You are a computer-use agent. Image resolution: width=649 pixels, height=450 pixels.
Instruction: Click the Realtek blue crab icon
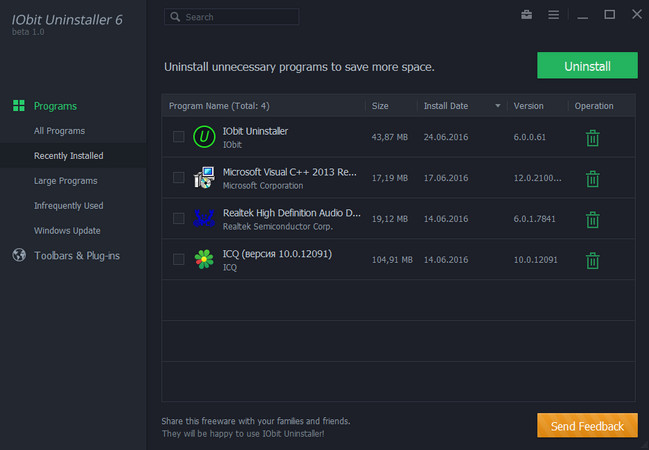204,218
